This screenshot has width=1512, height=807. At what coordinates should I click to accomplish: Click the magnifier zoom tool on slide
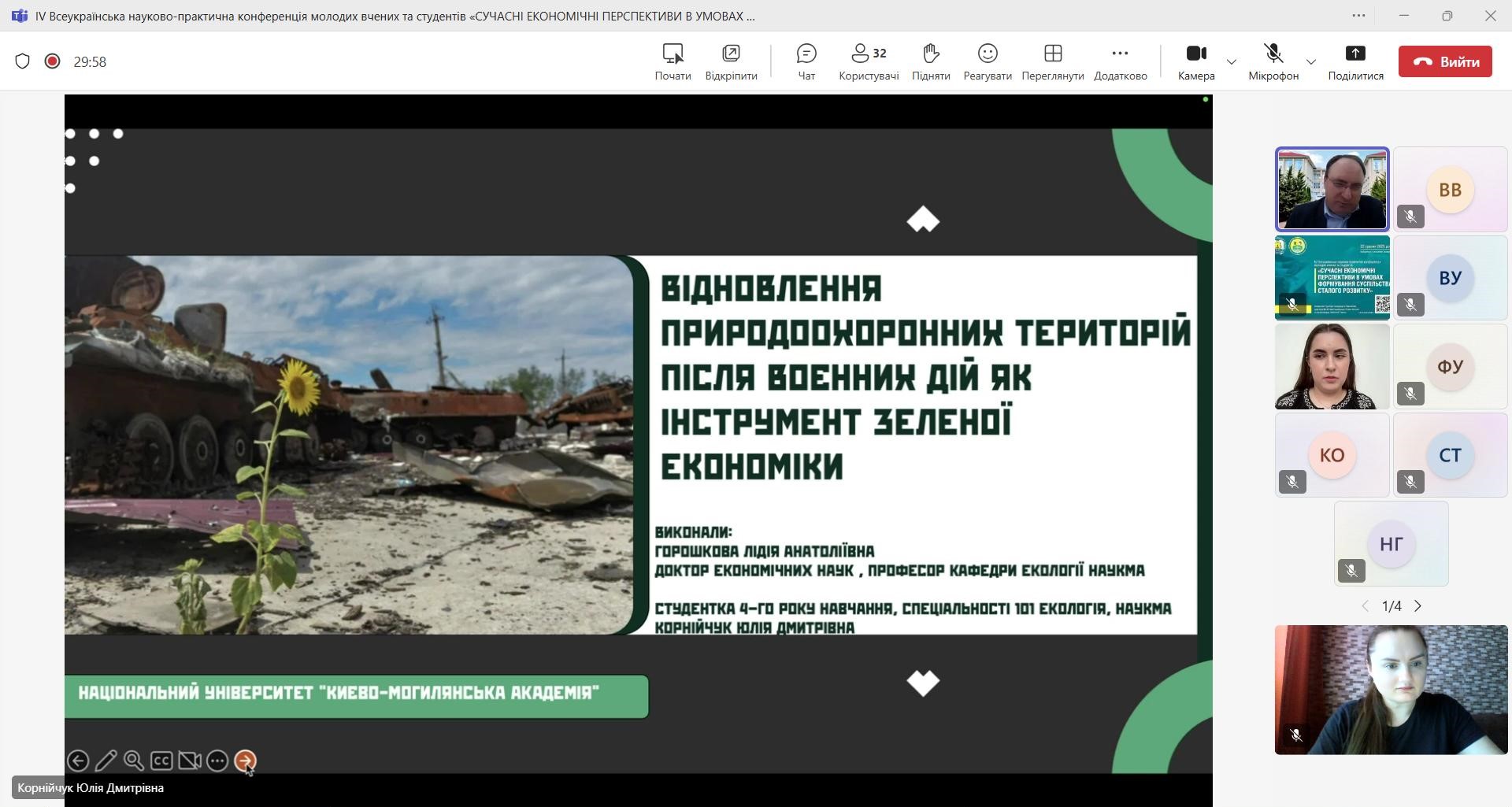click(x=134, y=761)
